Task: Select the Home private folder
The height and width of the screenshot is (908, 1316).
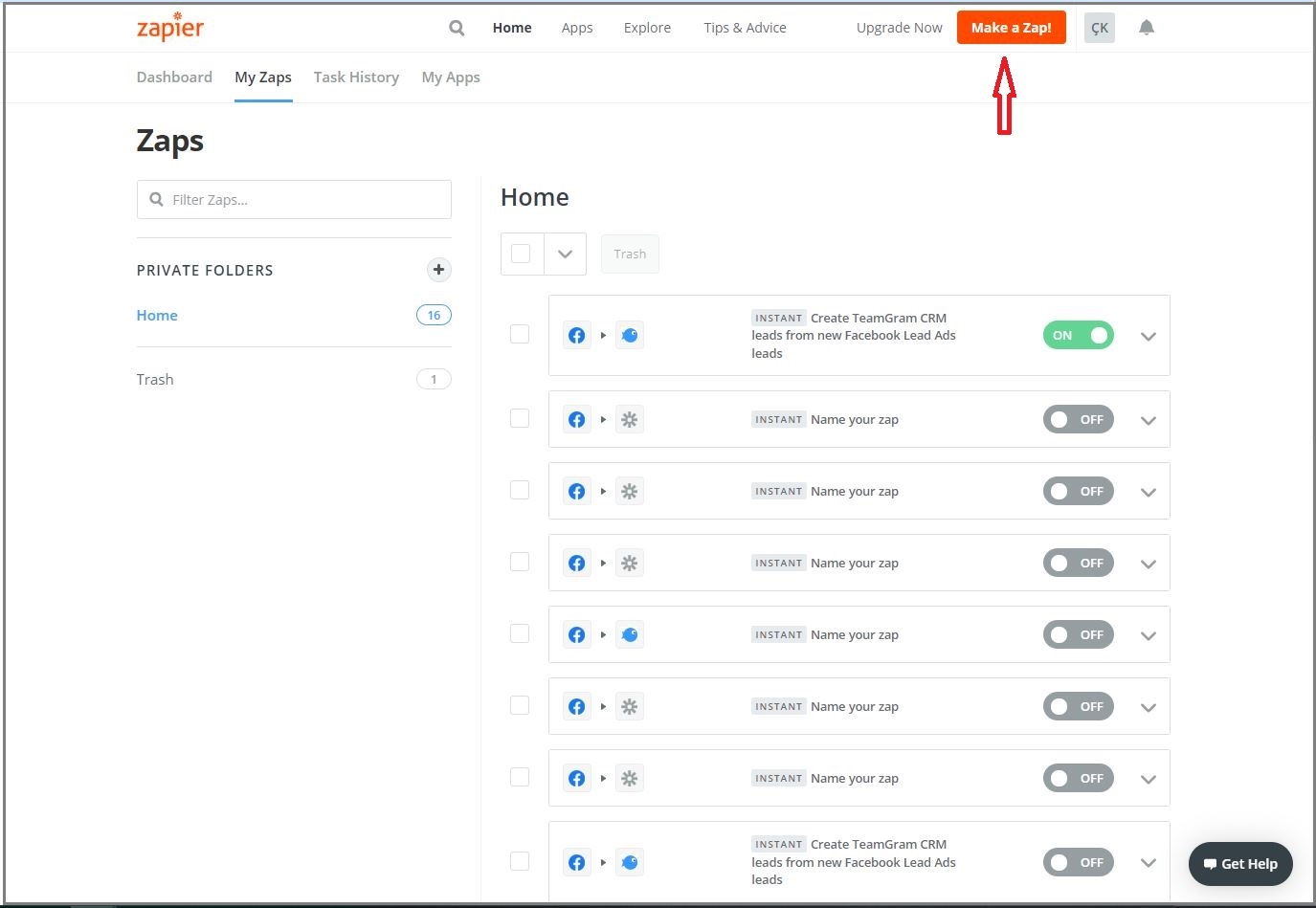Action: tap(157, 315)
